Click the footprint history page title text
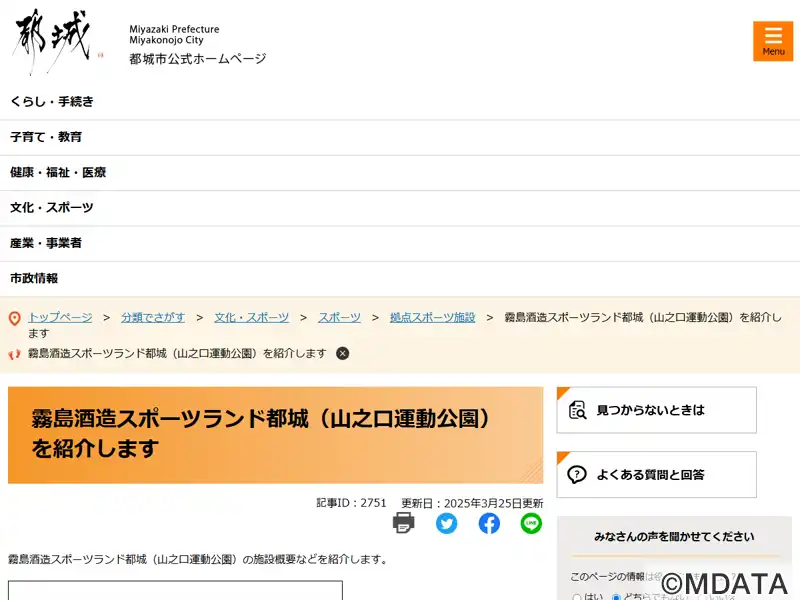The width and height of the screenshot is (800, 600). [x=177, y=353]
